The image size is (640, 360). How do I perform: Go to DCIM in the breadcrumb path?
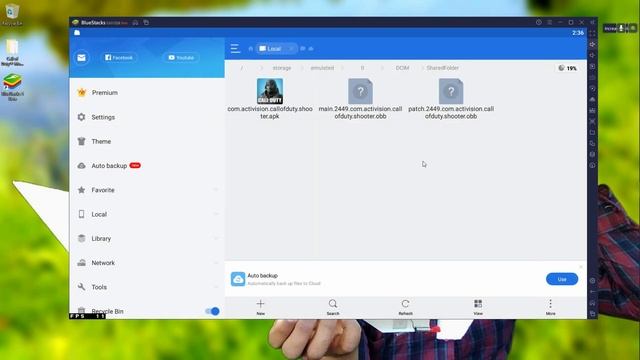402,68
